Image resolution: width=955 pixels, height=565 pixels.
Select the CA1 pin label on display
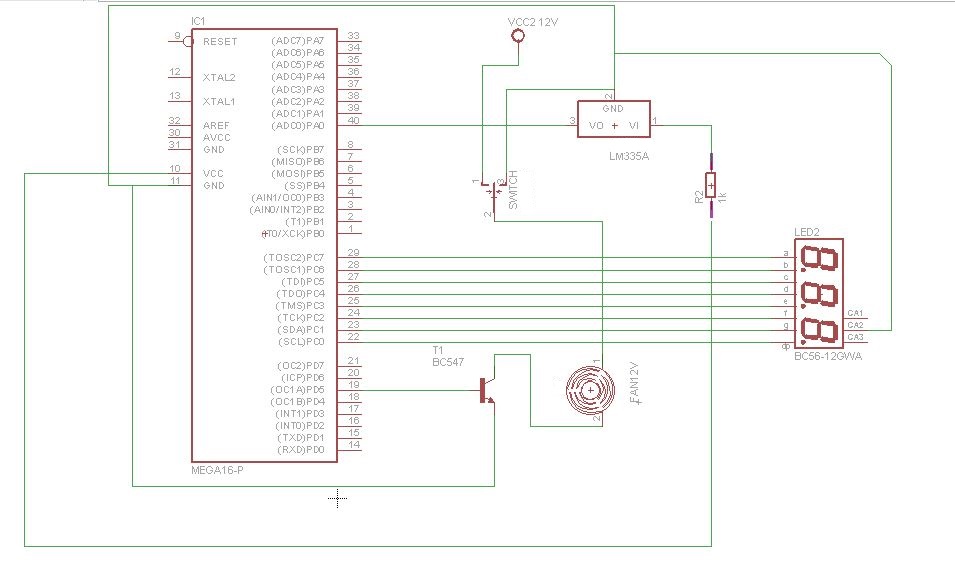[855, 313]
